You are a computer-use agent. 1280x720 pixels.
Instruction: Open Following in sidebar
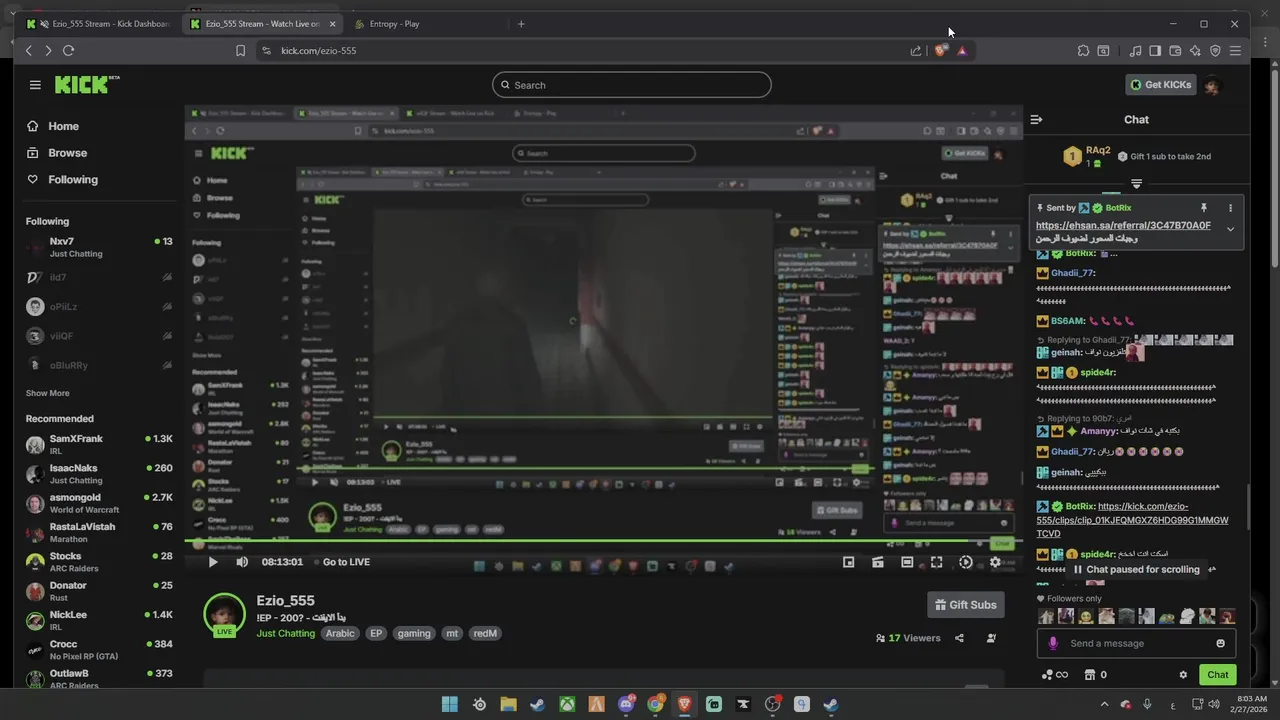pos(62,180)
